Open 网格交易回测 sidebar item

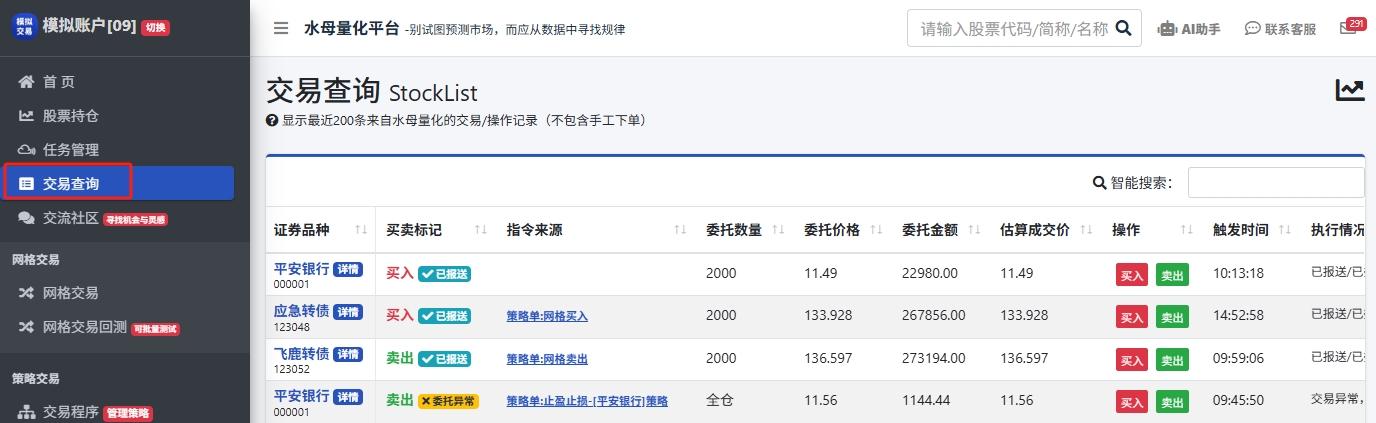[x=84, y=327]
